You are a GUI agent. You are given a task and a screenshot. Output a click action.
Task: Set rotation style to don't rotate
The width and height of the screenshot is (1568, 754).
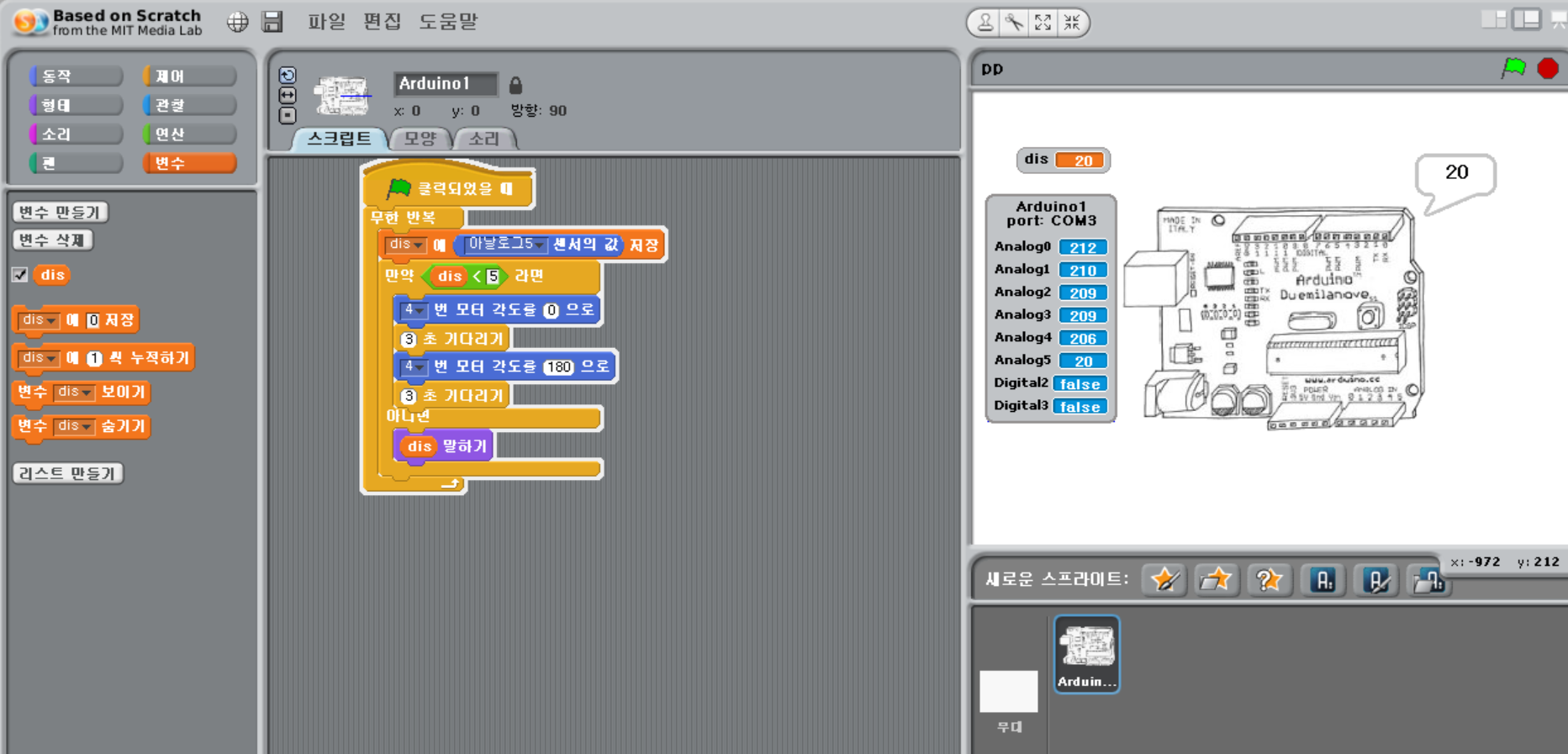(288, 115)
